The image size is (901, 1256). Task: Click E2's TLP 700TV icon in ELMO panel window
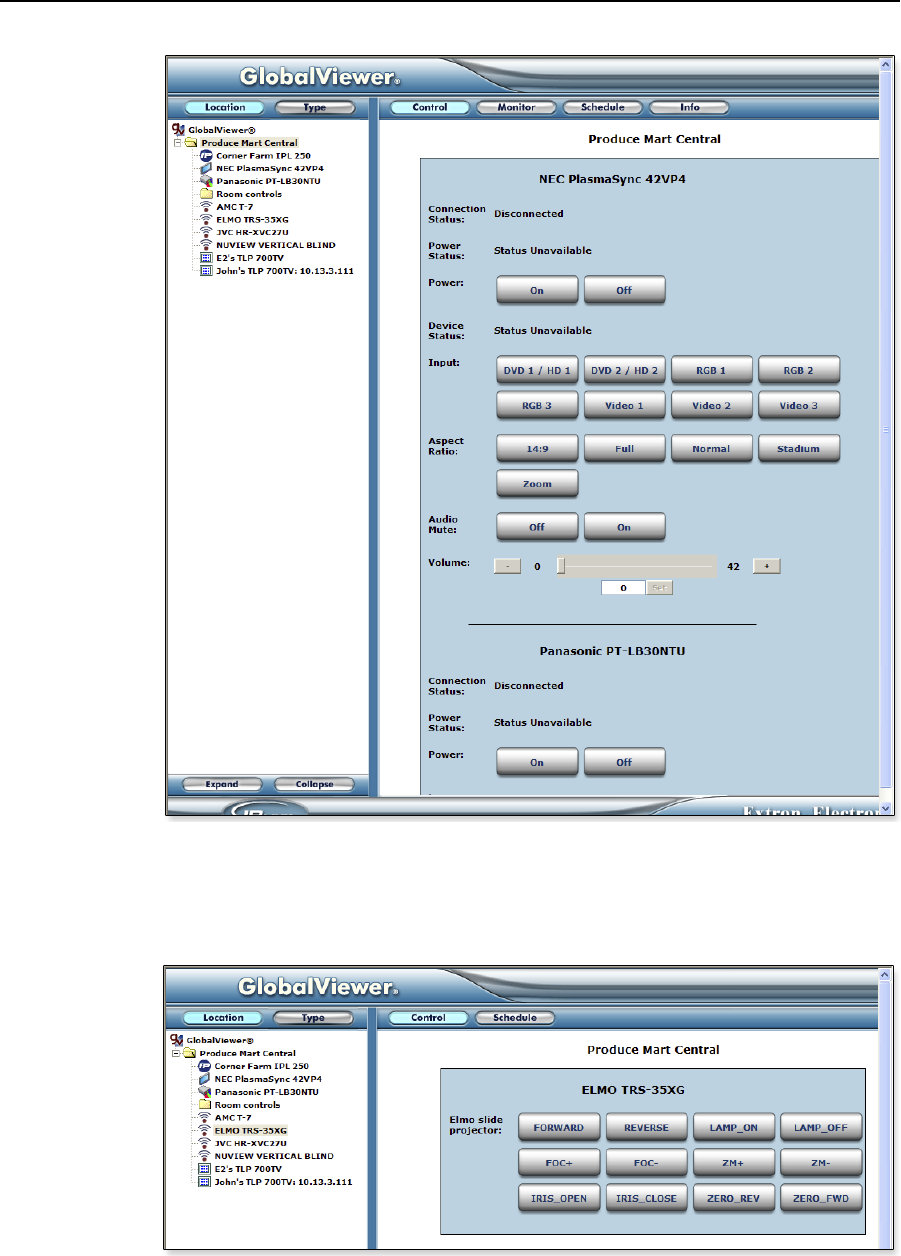point(204,1169)
